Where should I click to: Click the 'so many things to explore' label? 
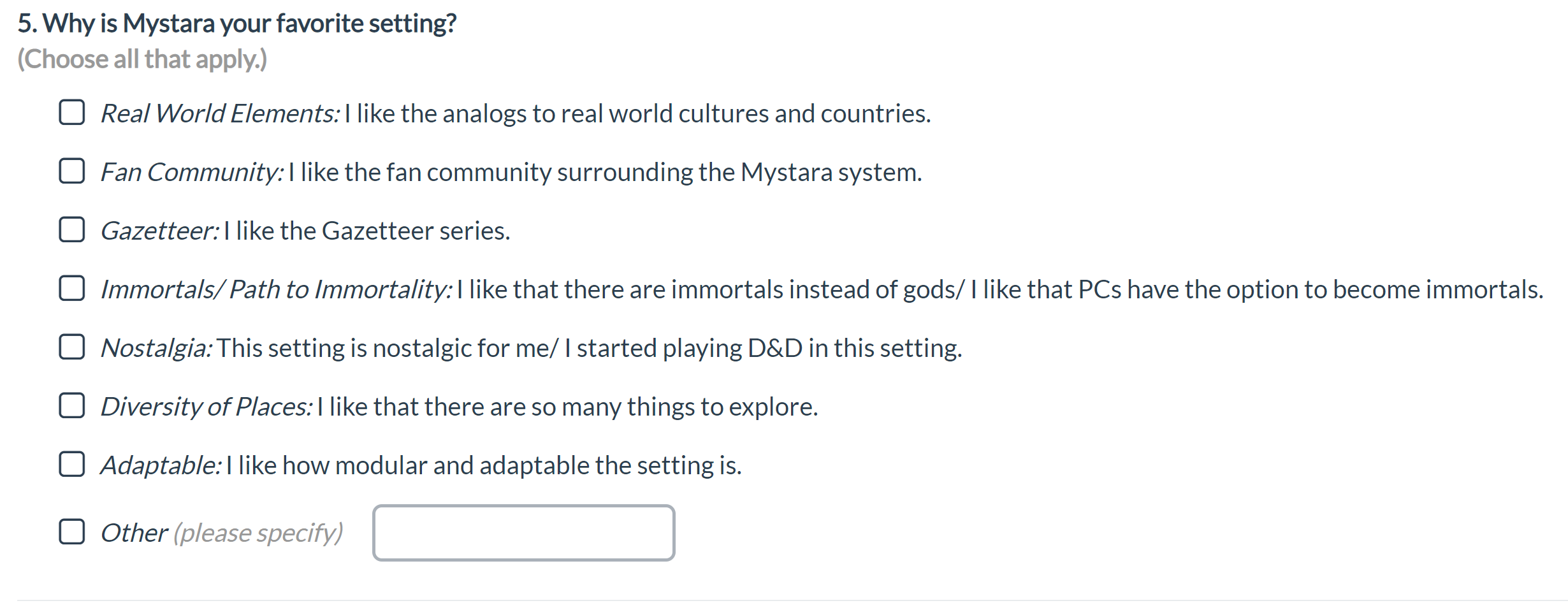pos(674,407)
